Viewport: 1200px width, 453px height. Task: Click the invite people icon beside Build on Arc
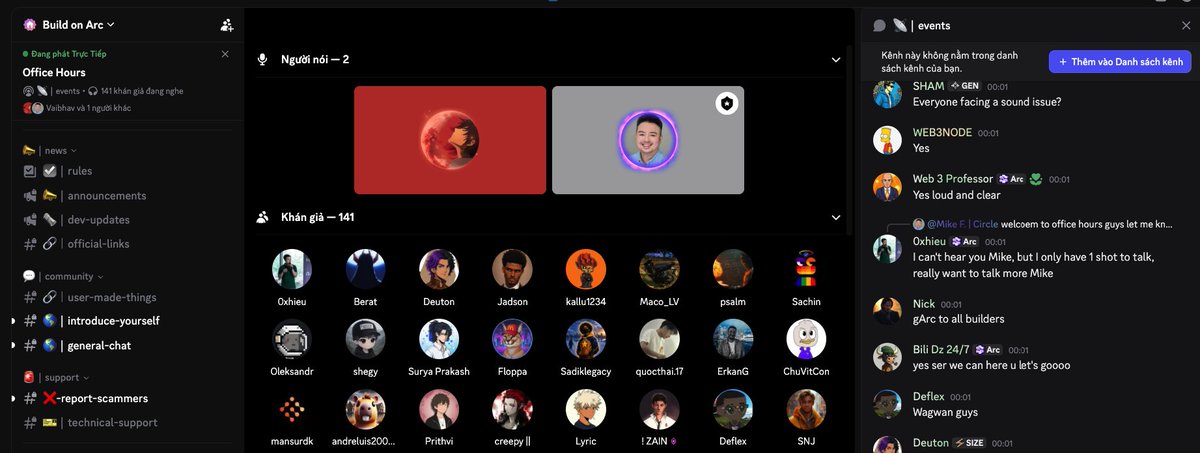(227, 25)
